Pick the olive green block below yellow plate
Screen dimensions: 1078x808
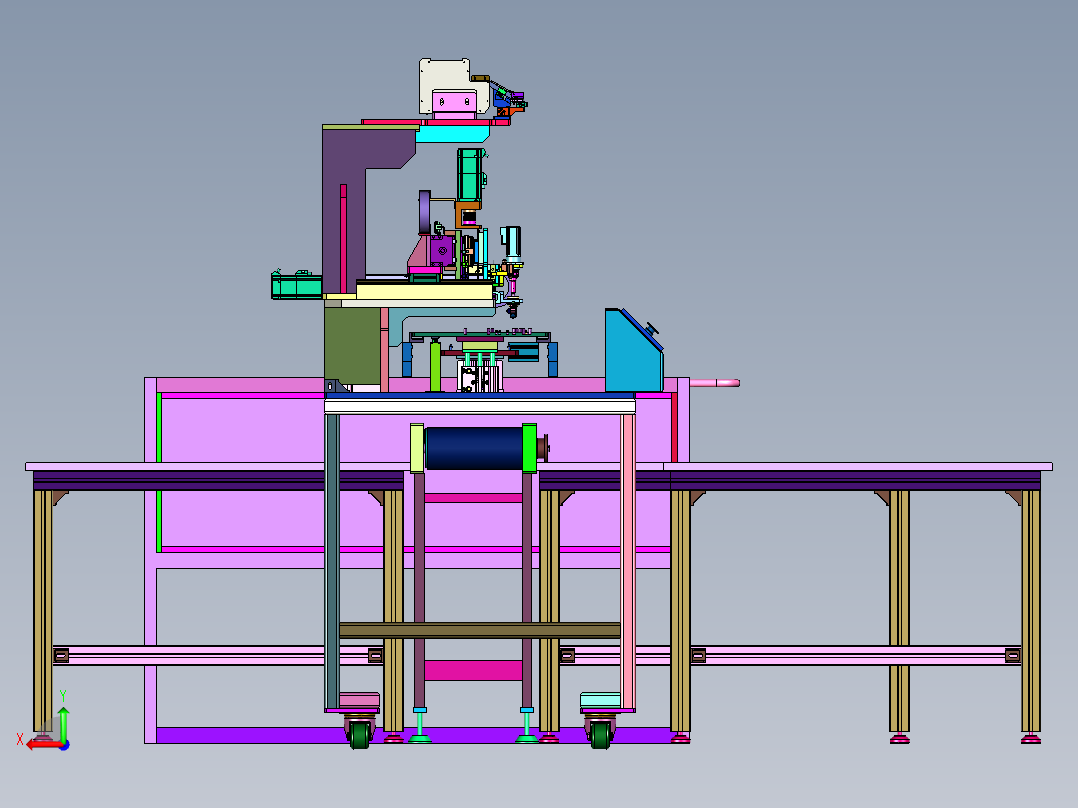[x=352, y=344]
